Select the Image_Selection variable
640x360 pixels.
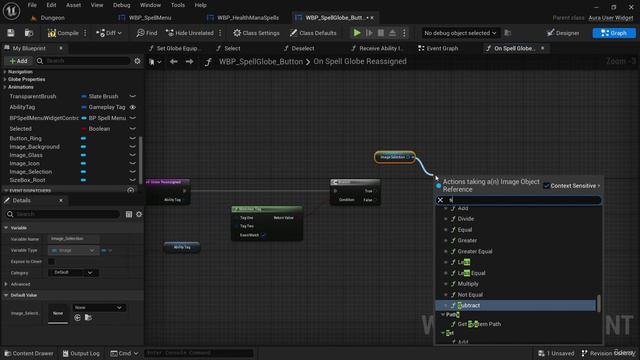31,172
